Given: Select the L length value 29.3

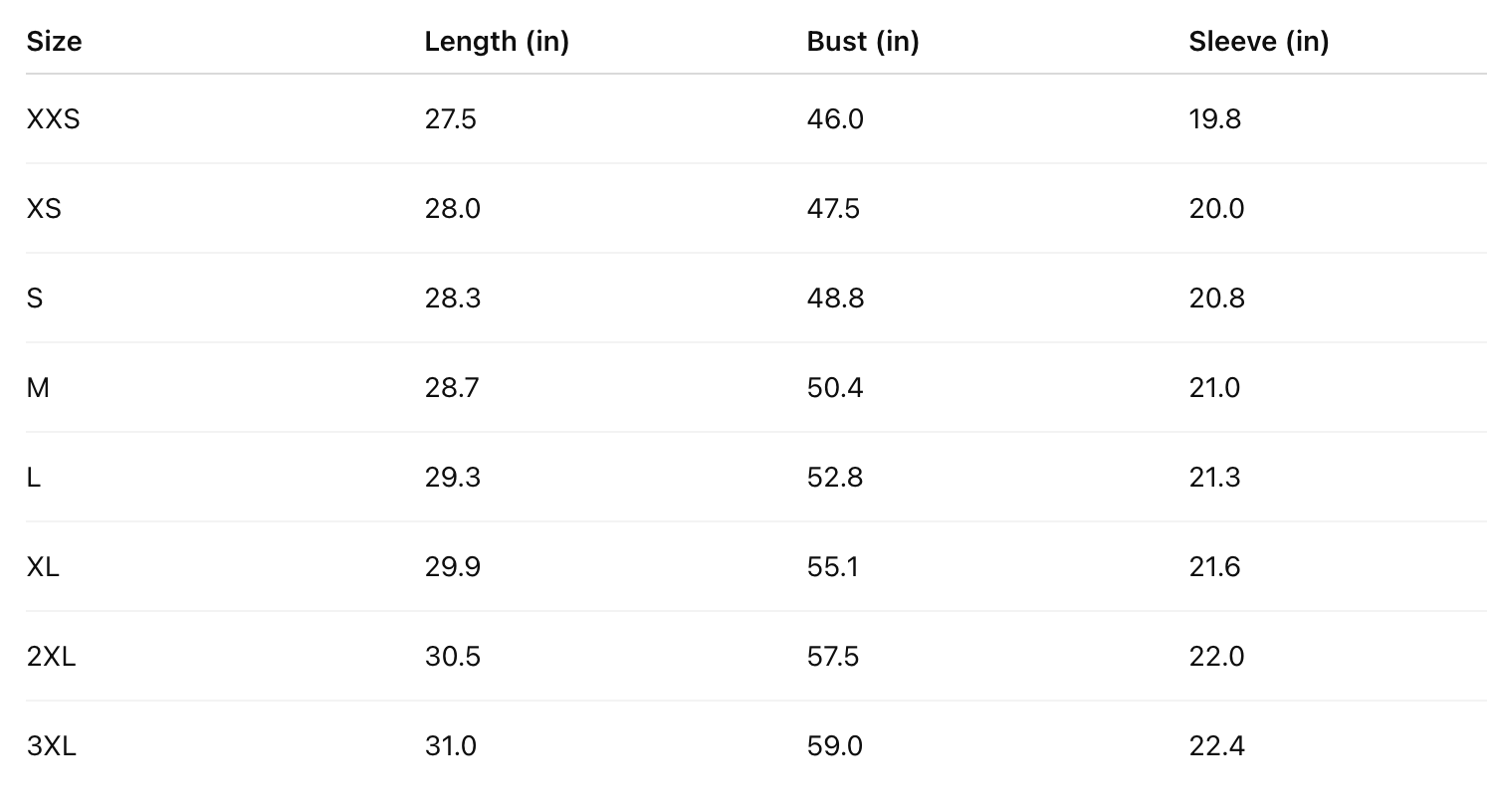Looking at the screenshot, I should click(452, 478).
